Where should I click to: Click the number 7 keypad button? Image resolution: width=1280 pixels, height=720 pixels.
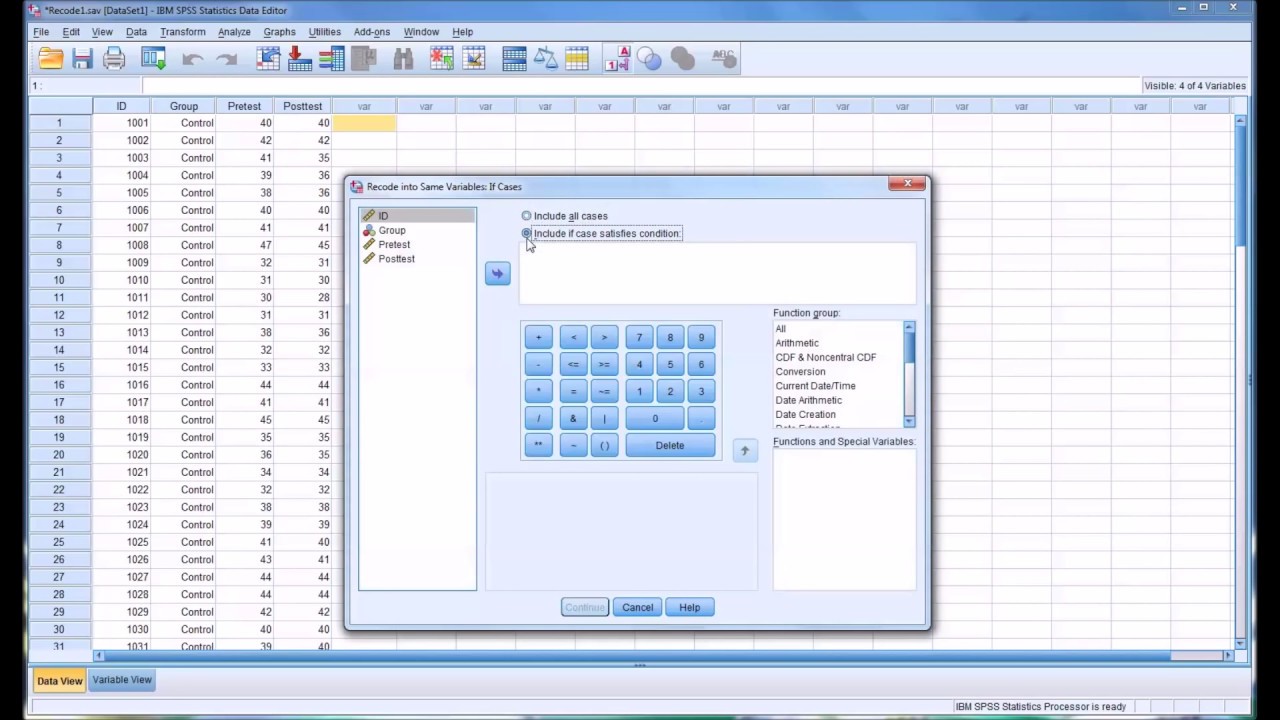[639, 337]
